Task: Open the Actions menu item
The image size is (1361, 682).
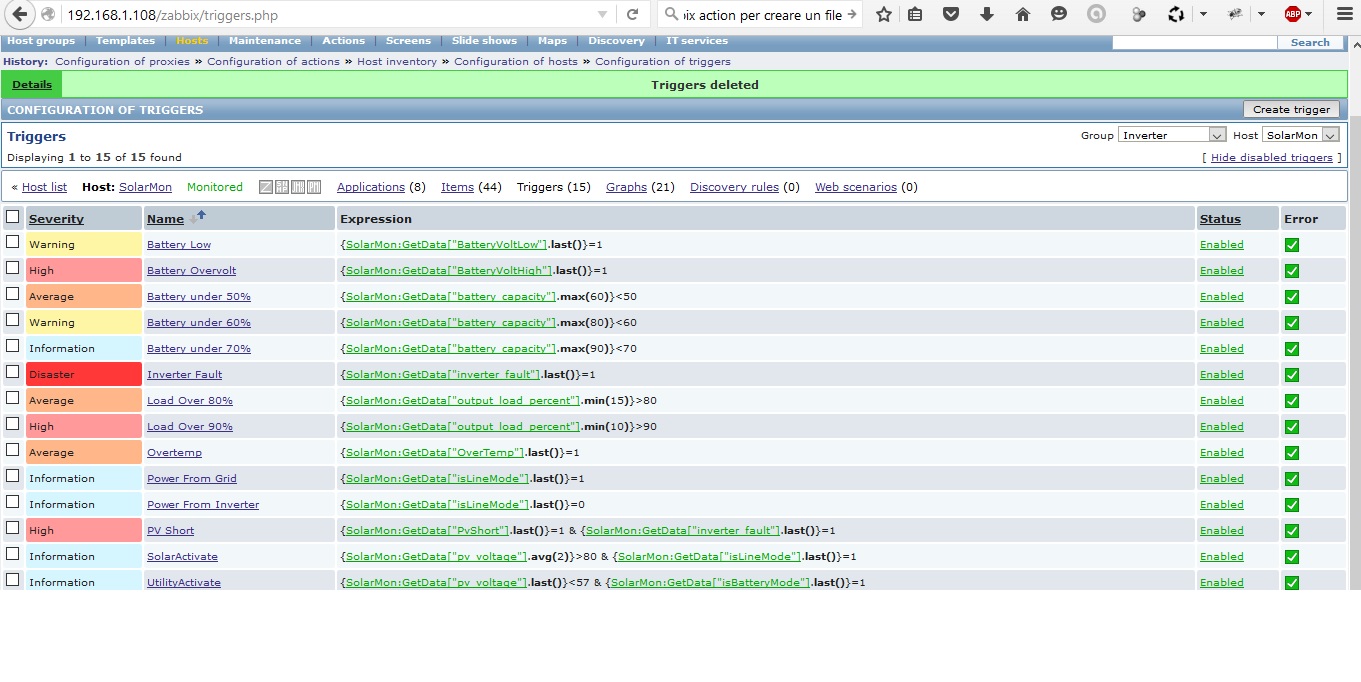Action: (343, 41)
